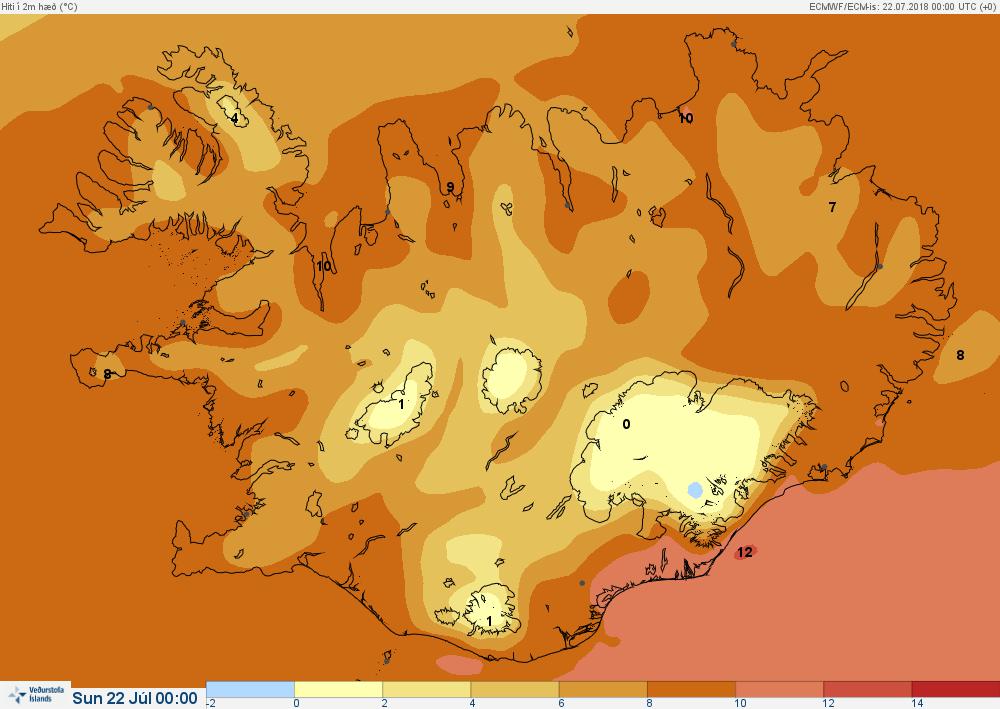Click the 7 temperature label in the east
Image resolution: width=1000 pixels, height=709 pixels.
point(832,207)
